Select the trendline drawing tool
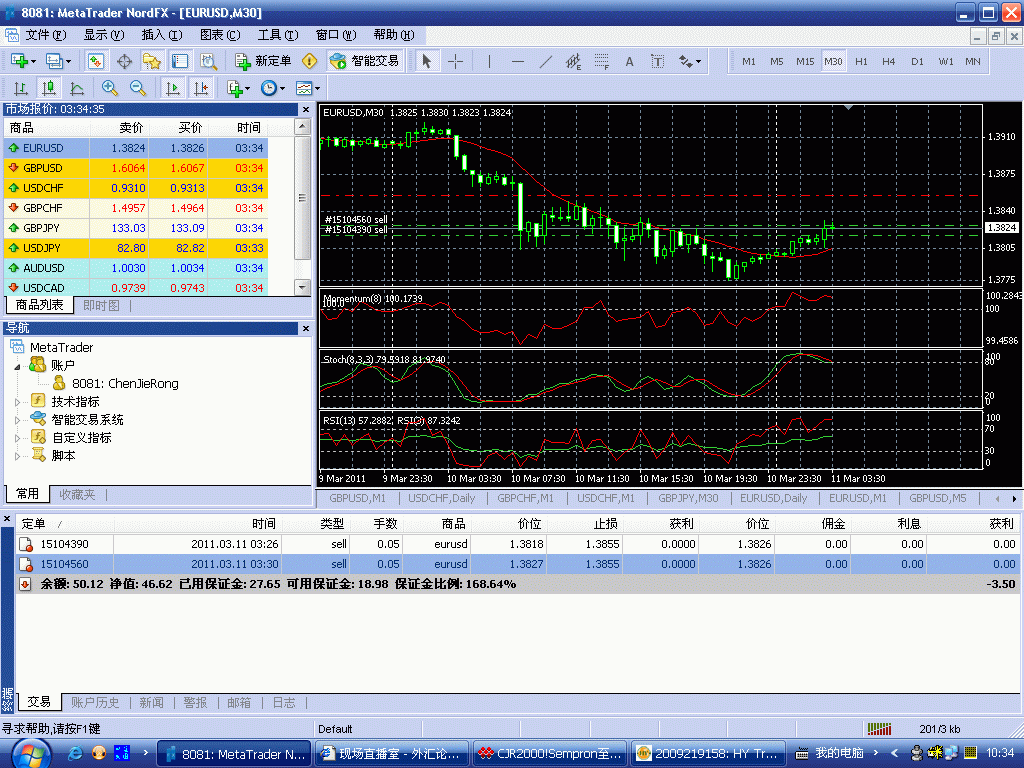1024x768 pixels. click(x=546, y=61)
